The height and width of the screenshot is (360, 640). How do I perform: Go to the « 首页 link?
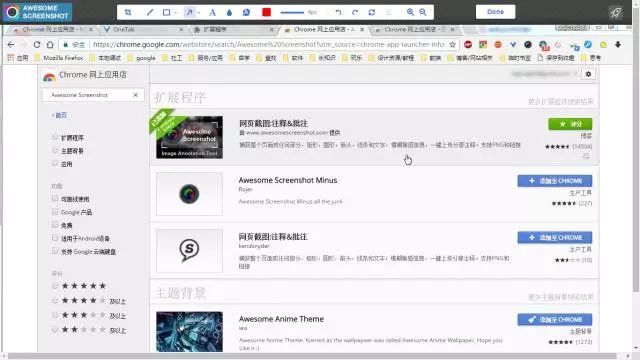tap(60, 115)
